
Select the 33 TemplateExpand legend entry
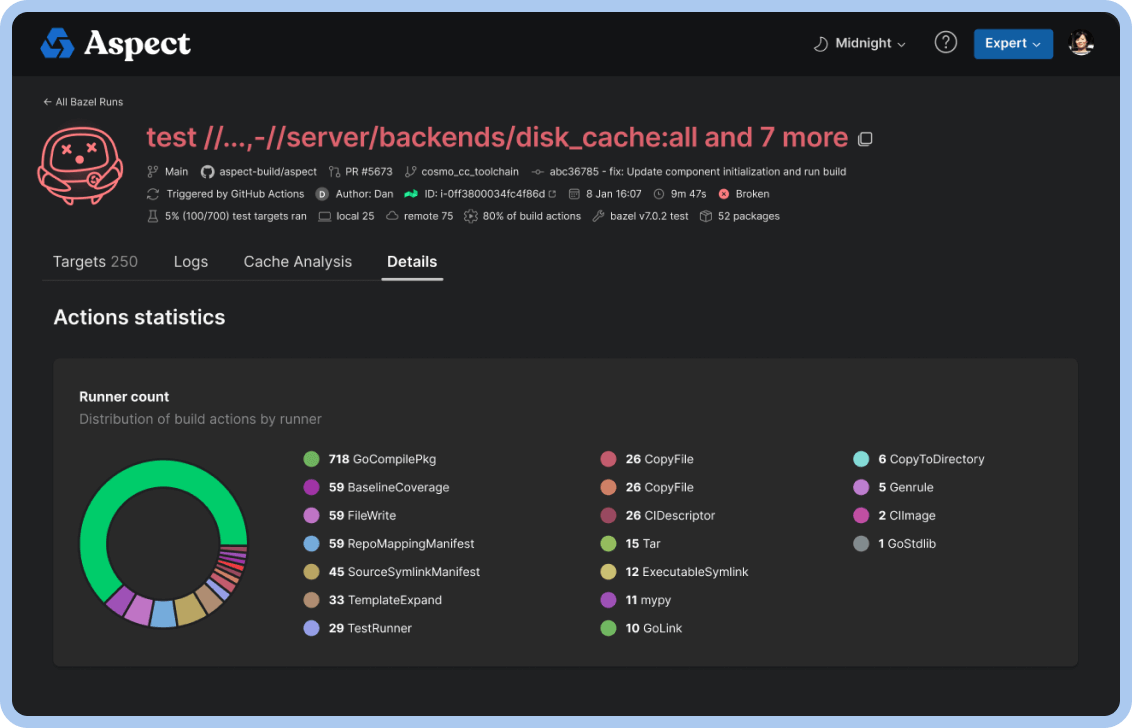373,600
